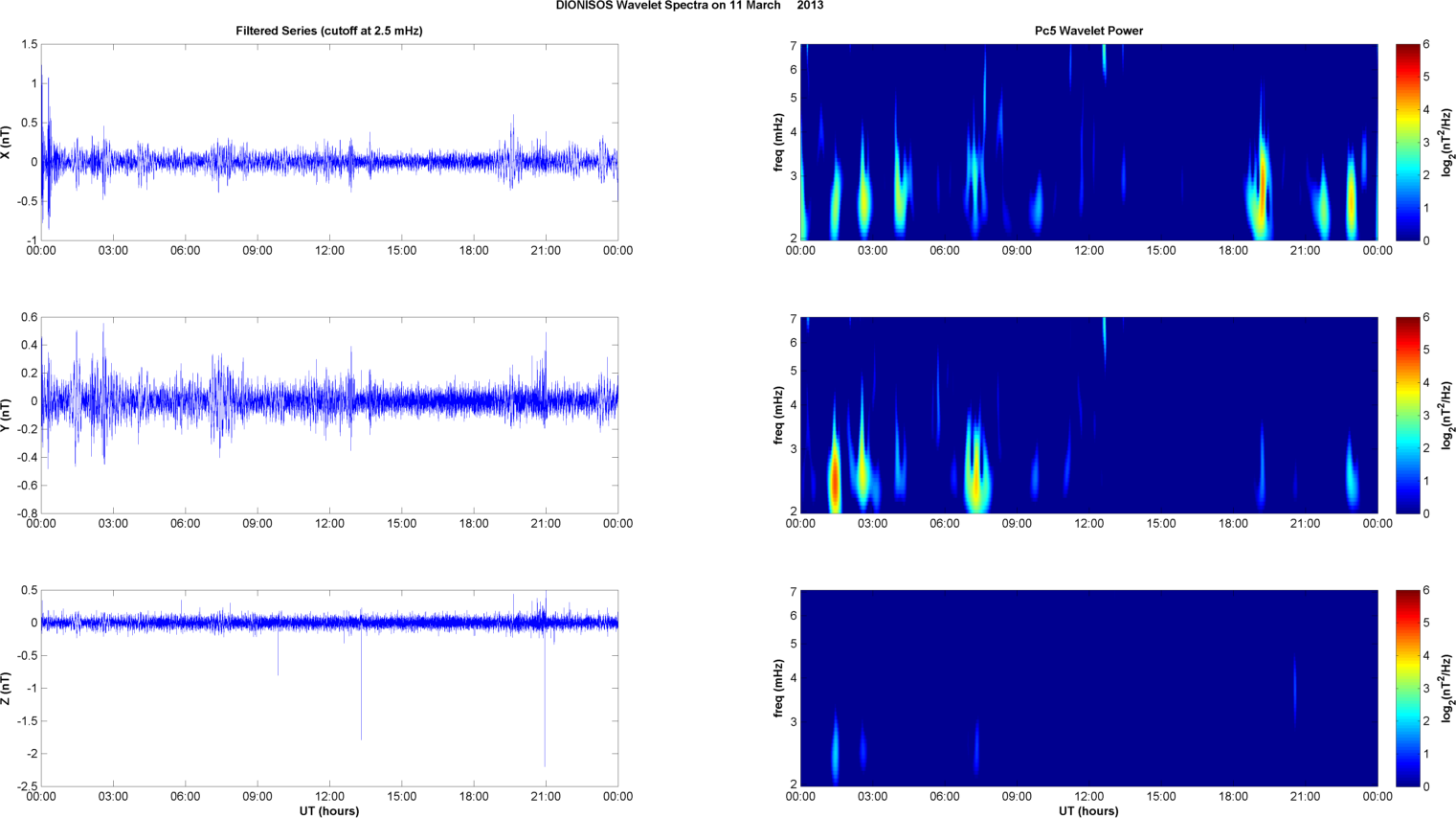Screen dimensions: 1456x818
Task: Click the -2.5 tick on Z (nT) axis
Action: click(26, 786)
